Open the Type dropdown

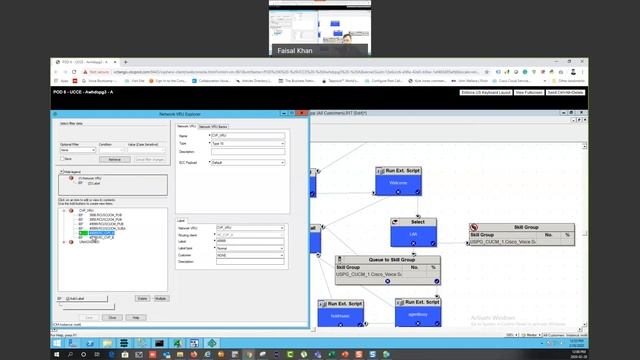coord(248,144)
